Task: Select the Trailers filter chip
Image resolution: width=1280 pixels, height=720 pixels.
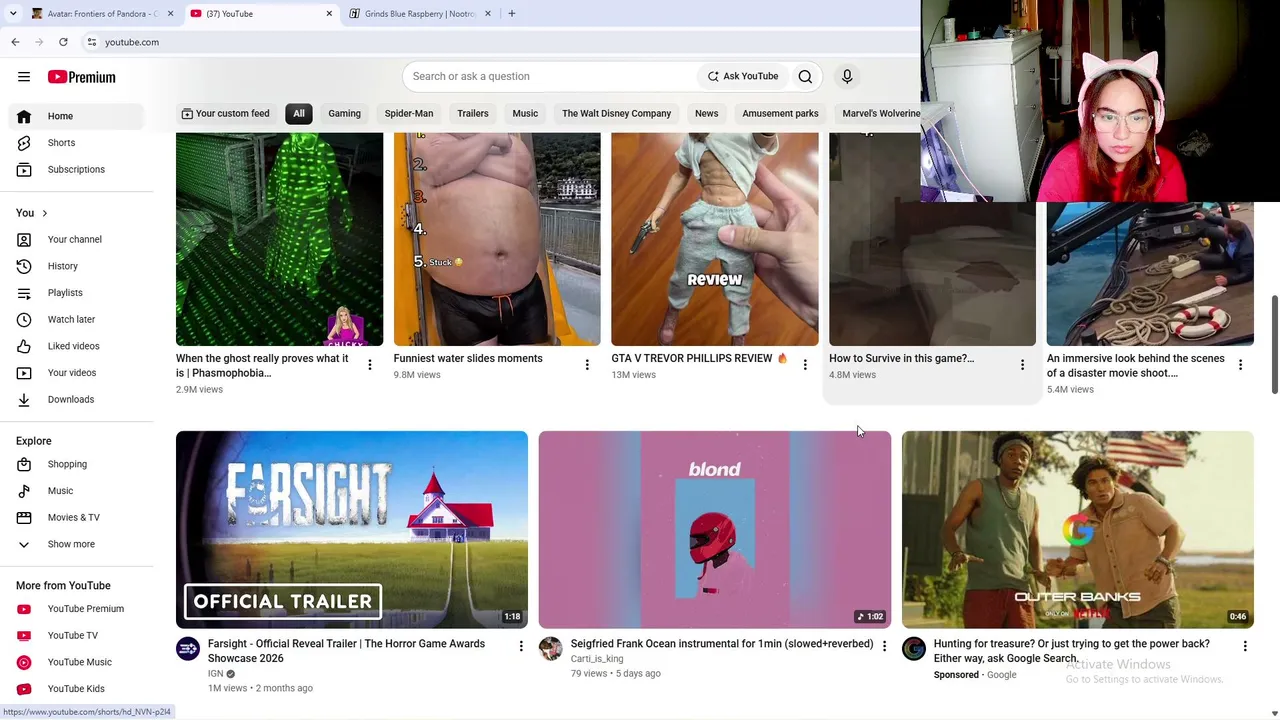Action: coord(473,113)
